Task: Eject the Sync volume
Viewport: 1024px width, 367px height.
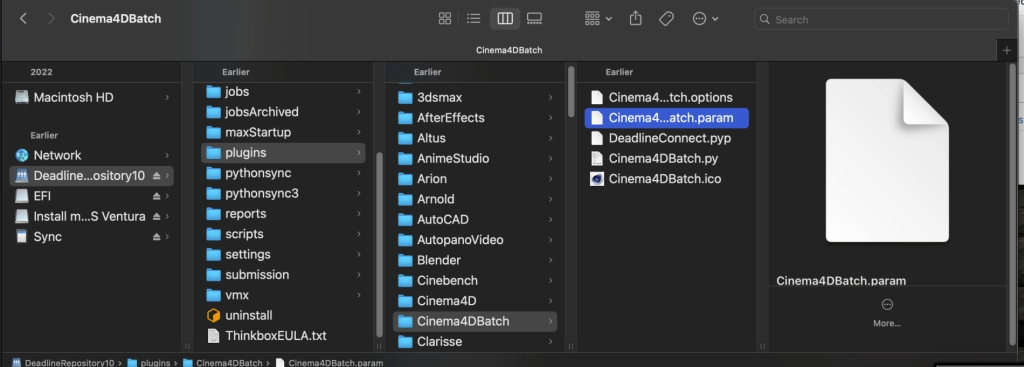Action: [x=156, y=236]
